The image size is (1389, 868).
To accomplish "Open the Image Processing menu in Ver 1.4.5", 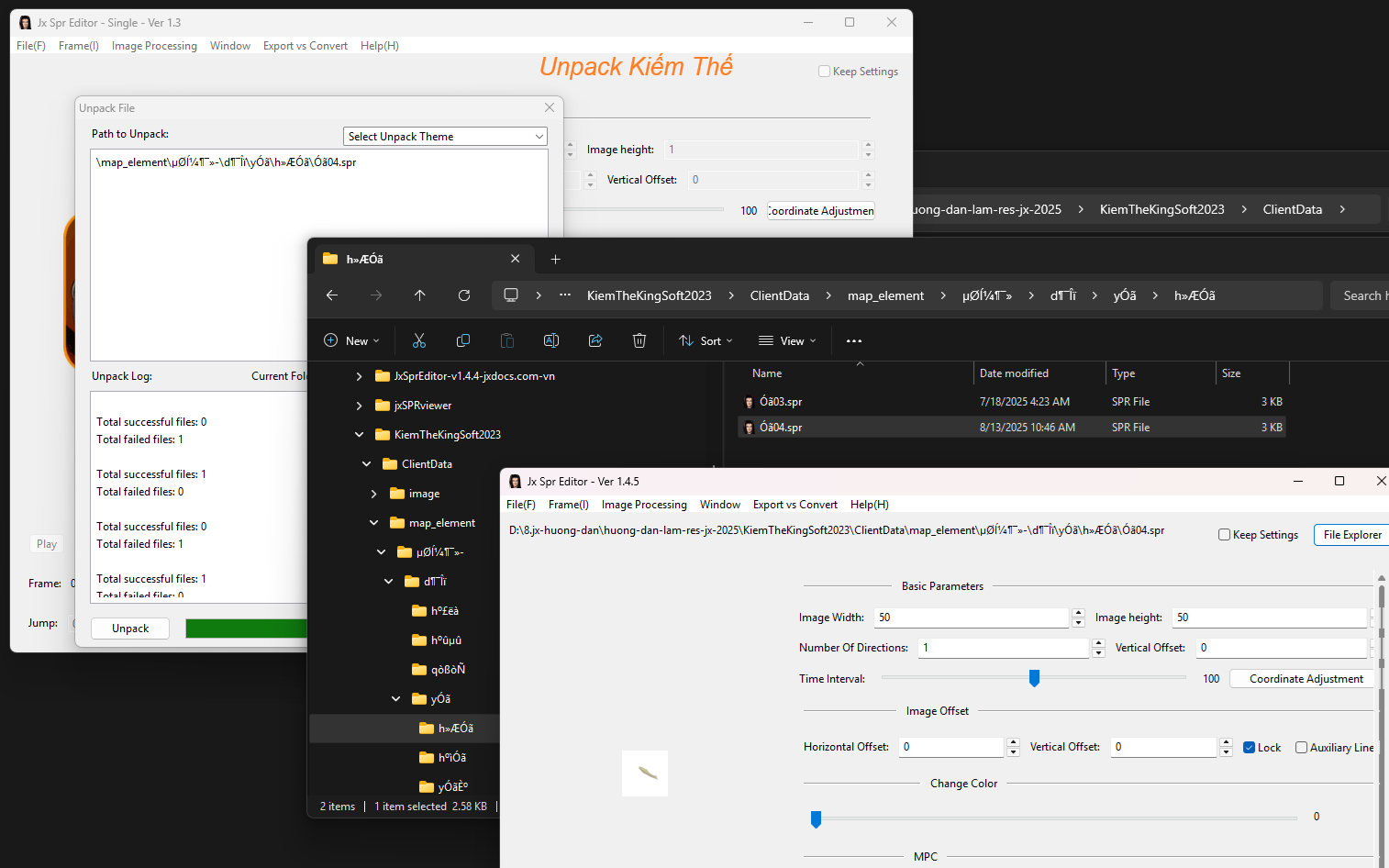I will (x=644, y=505).
